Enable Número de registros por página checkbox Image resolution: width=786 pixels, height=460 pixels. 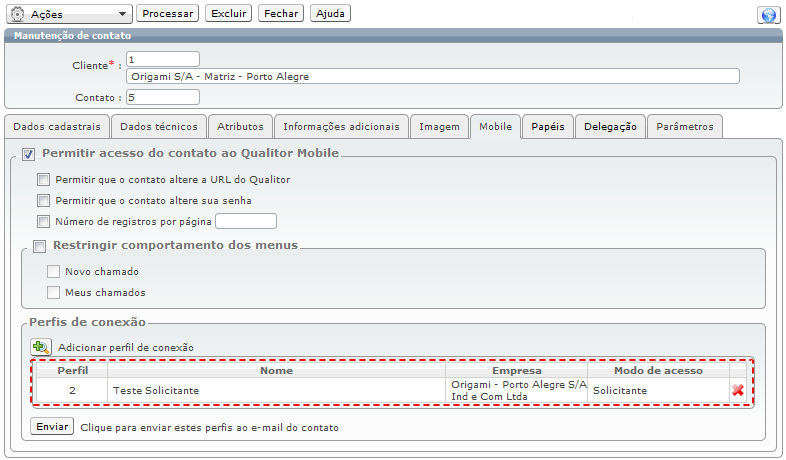pos(43,222)
